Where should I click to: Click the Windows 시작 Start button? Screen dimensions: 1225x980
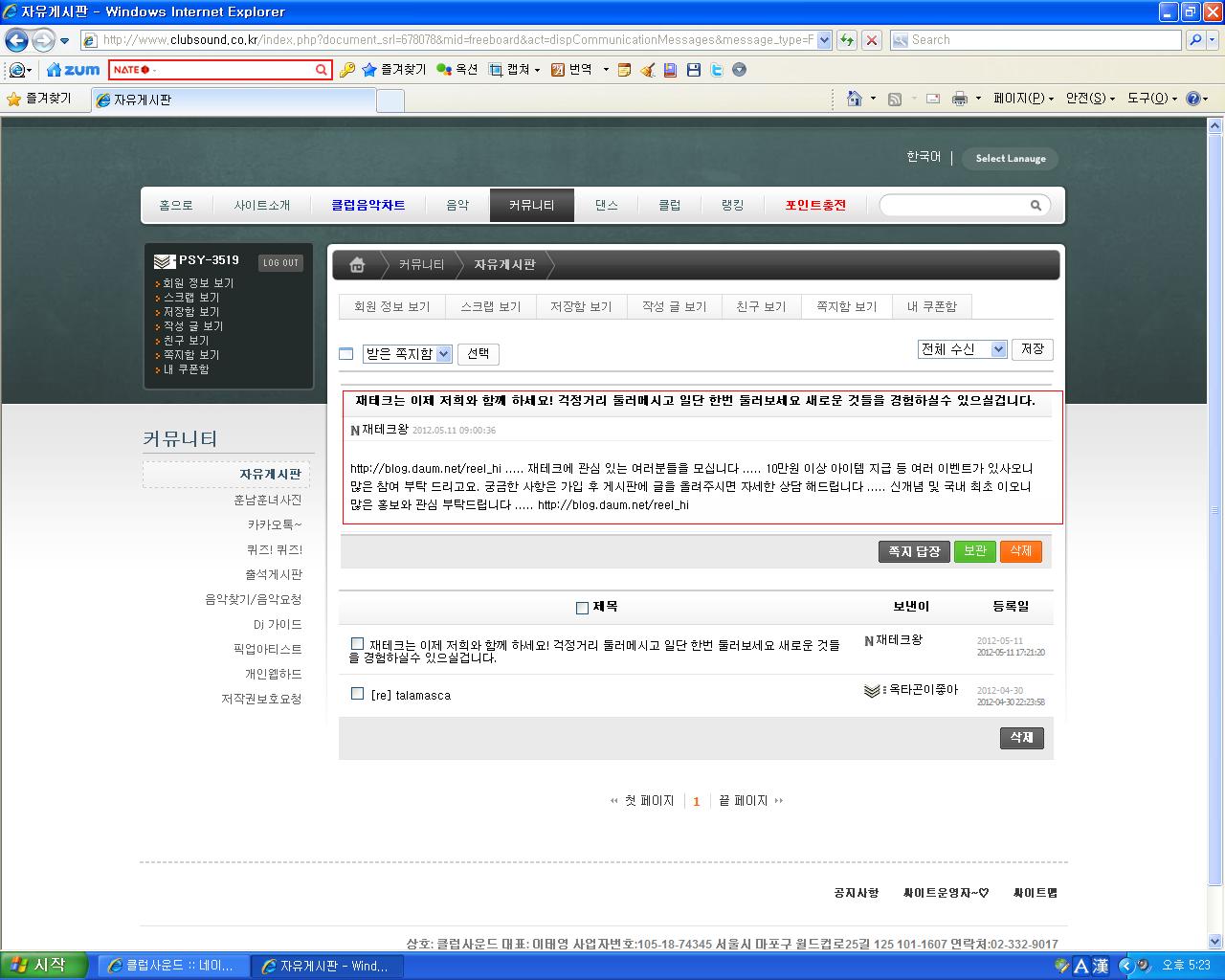pyautogui.click(x=44, y=966)
